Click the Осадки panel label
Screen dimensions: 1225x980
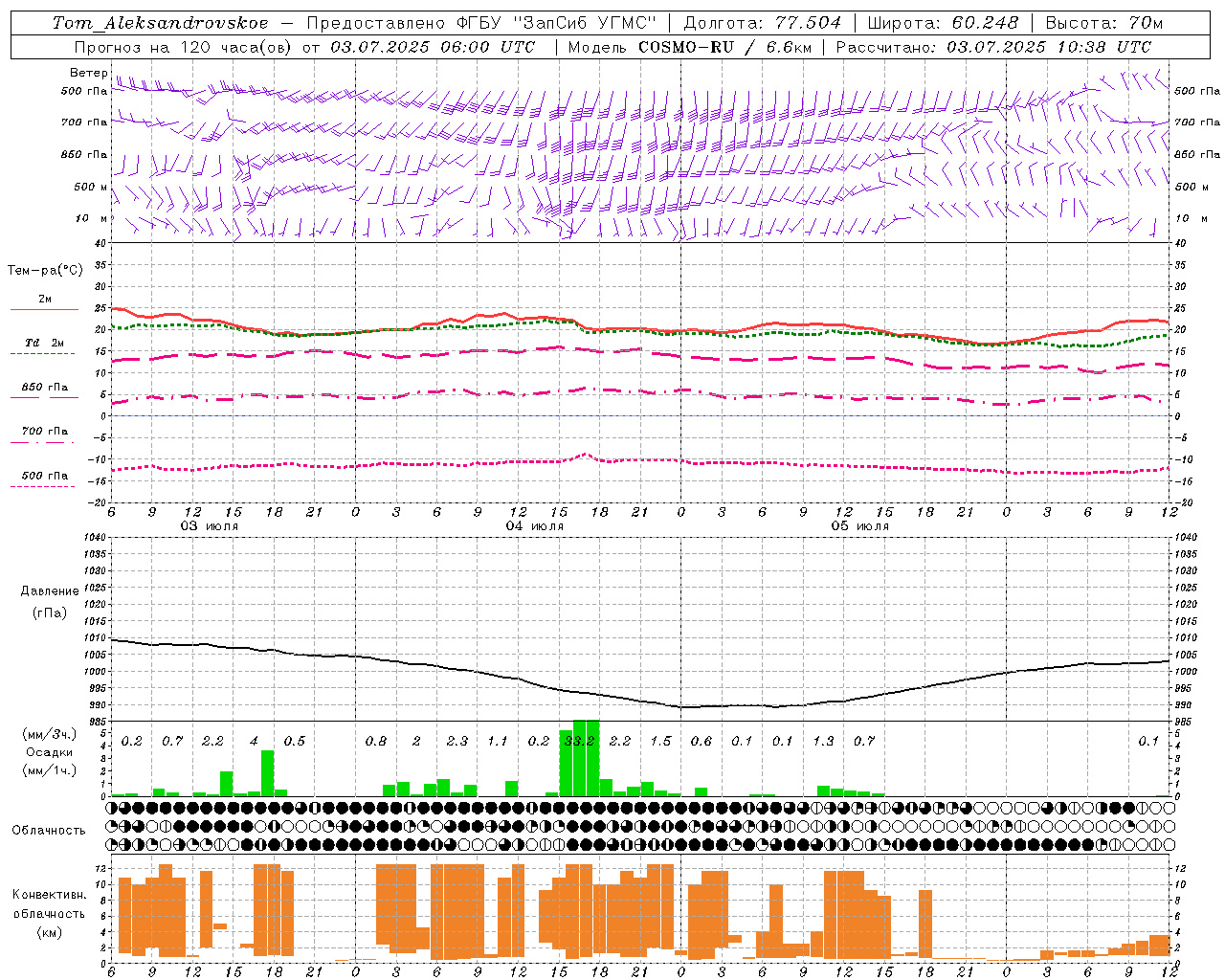point(49,752)
